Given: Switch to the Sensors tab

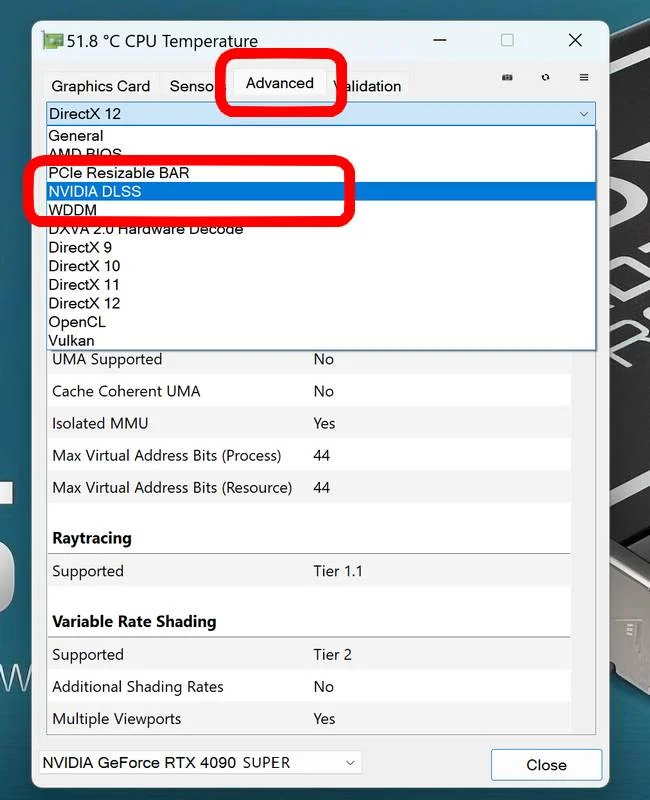Looking at the screenshot, I should (191, 86).
